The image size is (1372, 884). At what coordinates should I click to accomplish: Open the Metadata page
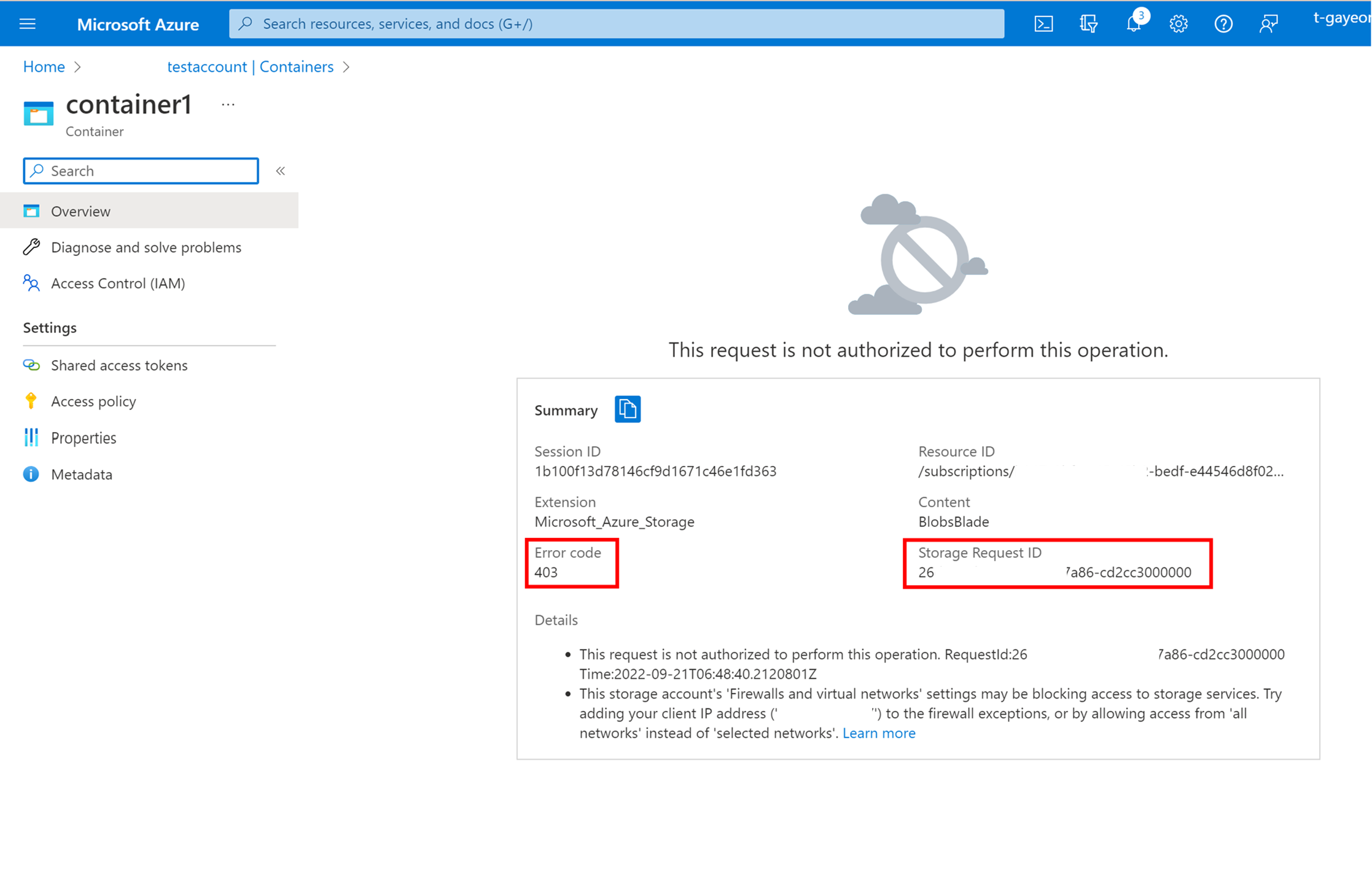[81, 475]
